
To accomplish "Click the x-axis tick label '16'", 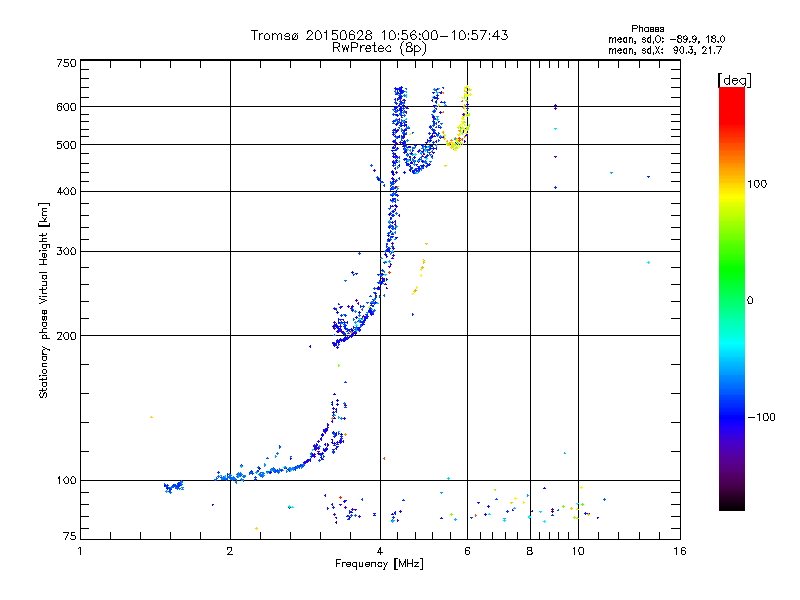I will (680, 552).
